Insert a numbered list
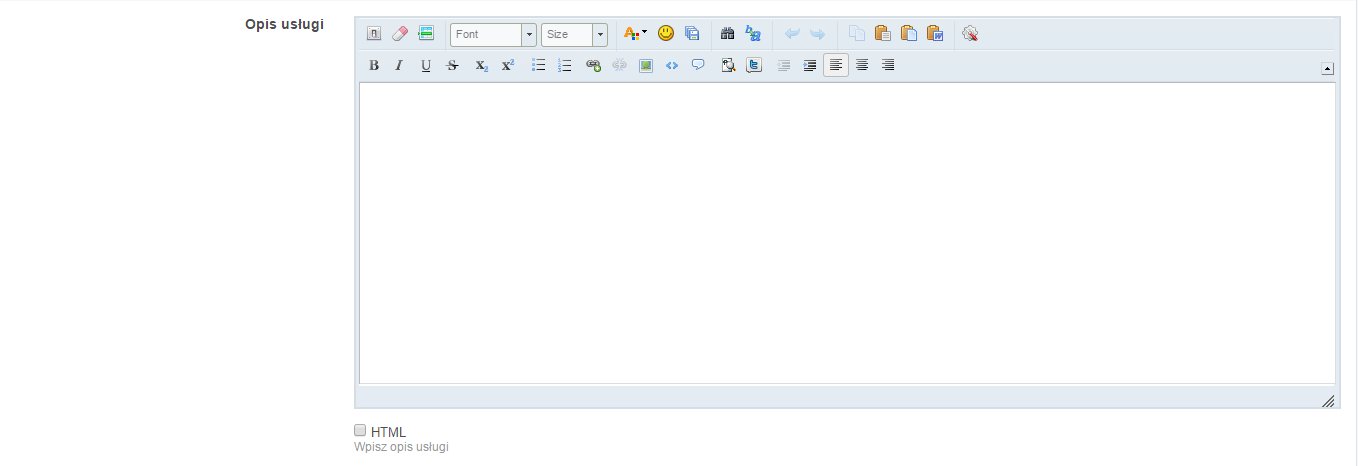1358x466 pixels. (565, 66)
